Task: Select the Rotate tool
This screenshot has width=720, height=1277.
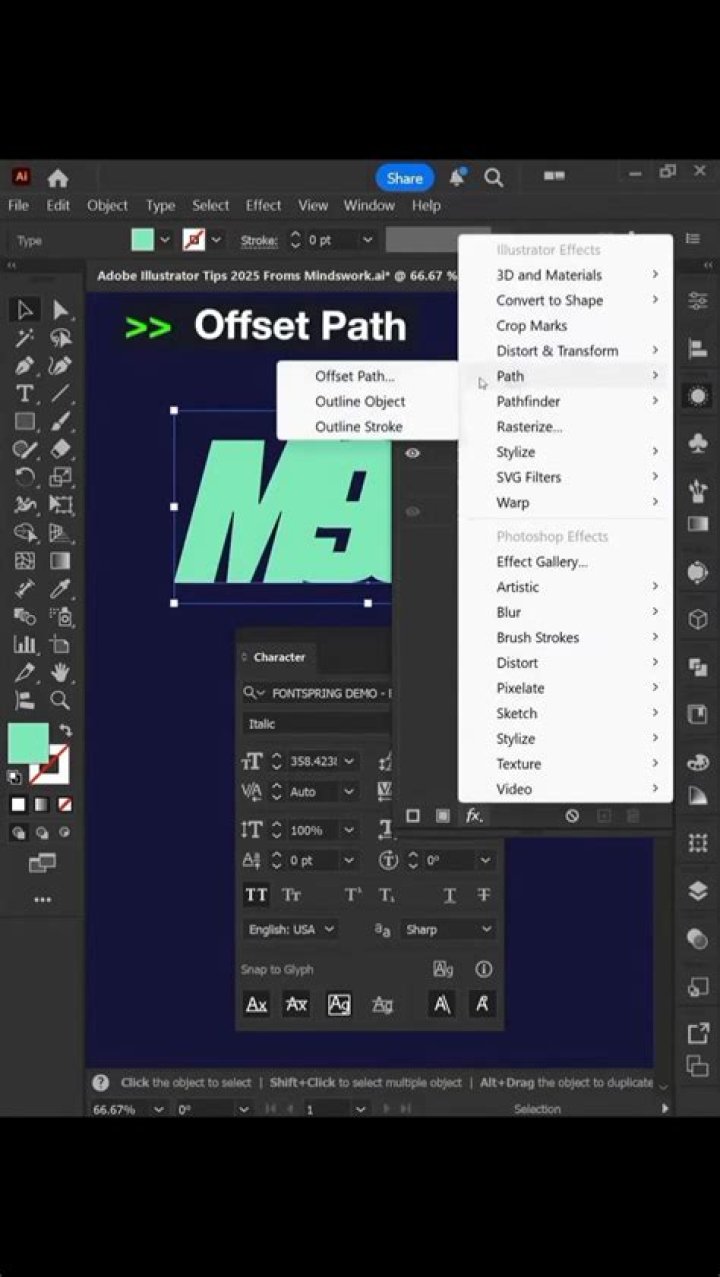Action: pos(25,477)
